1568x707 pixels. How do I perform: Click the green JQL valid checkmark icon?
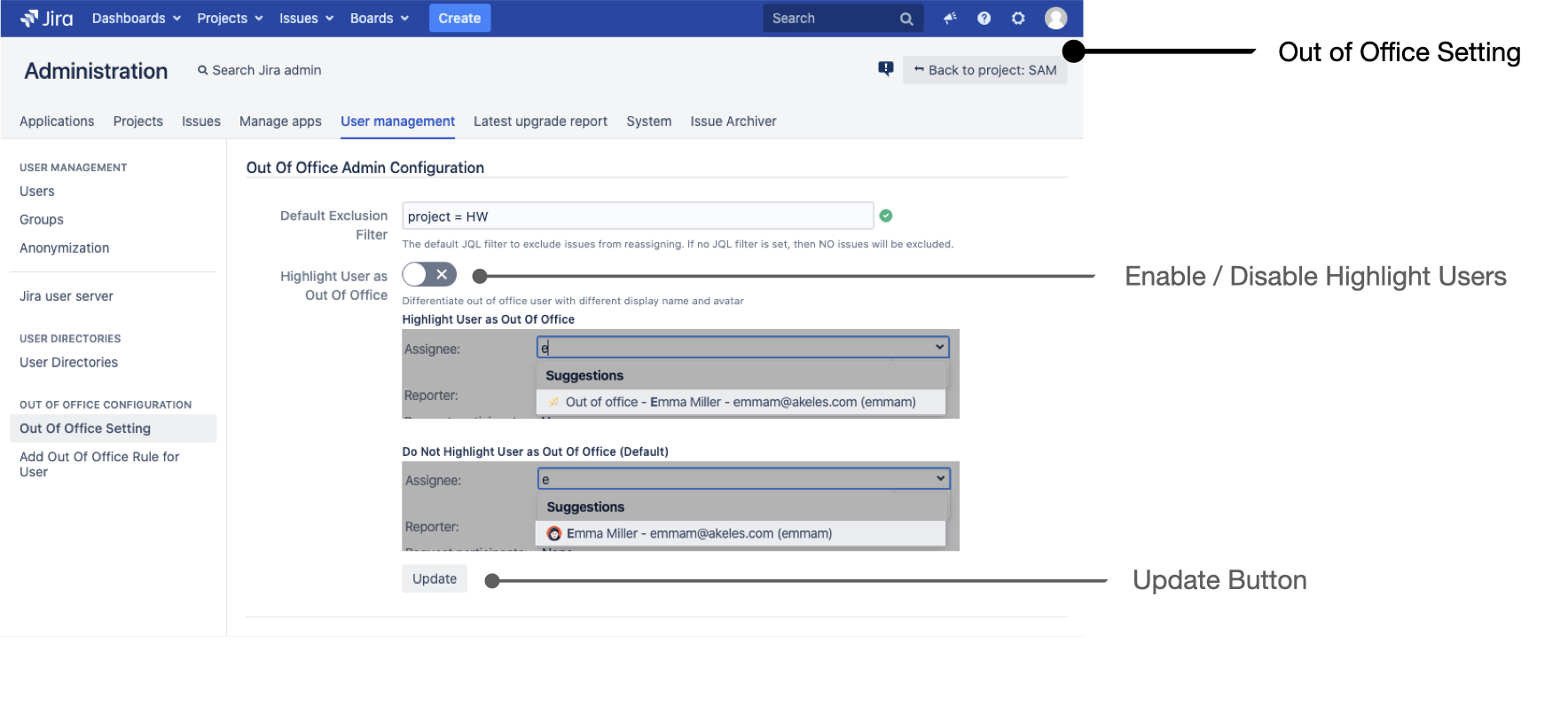(885, 216)
